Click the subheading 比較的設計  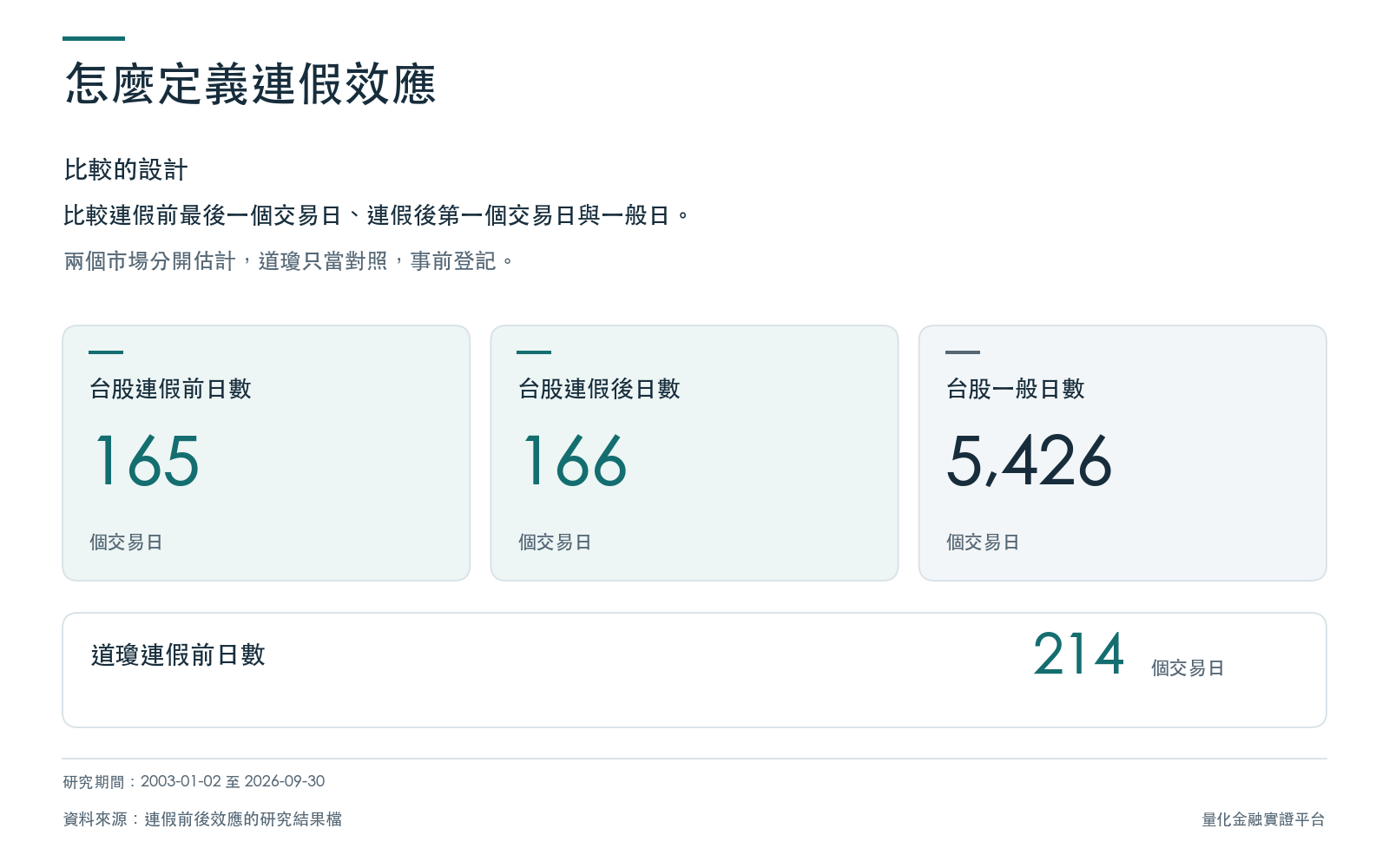click(126, 170)
